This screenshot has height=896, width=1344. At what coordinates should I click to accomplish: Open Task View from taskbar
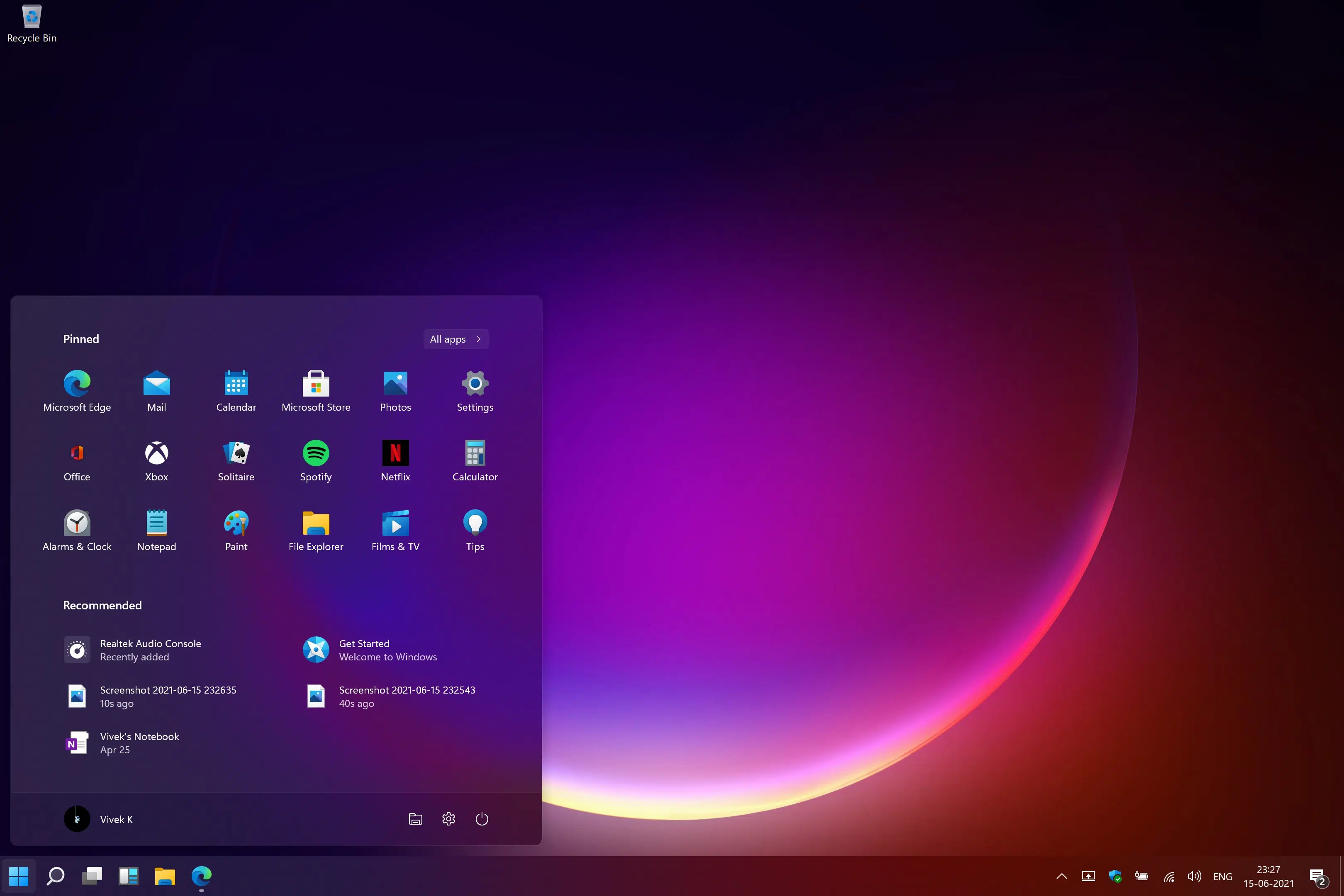pos(92,875)
